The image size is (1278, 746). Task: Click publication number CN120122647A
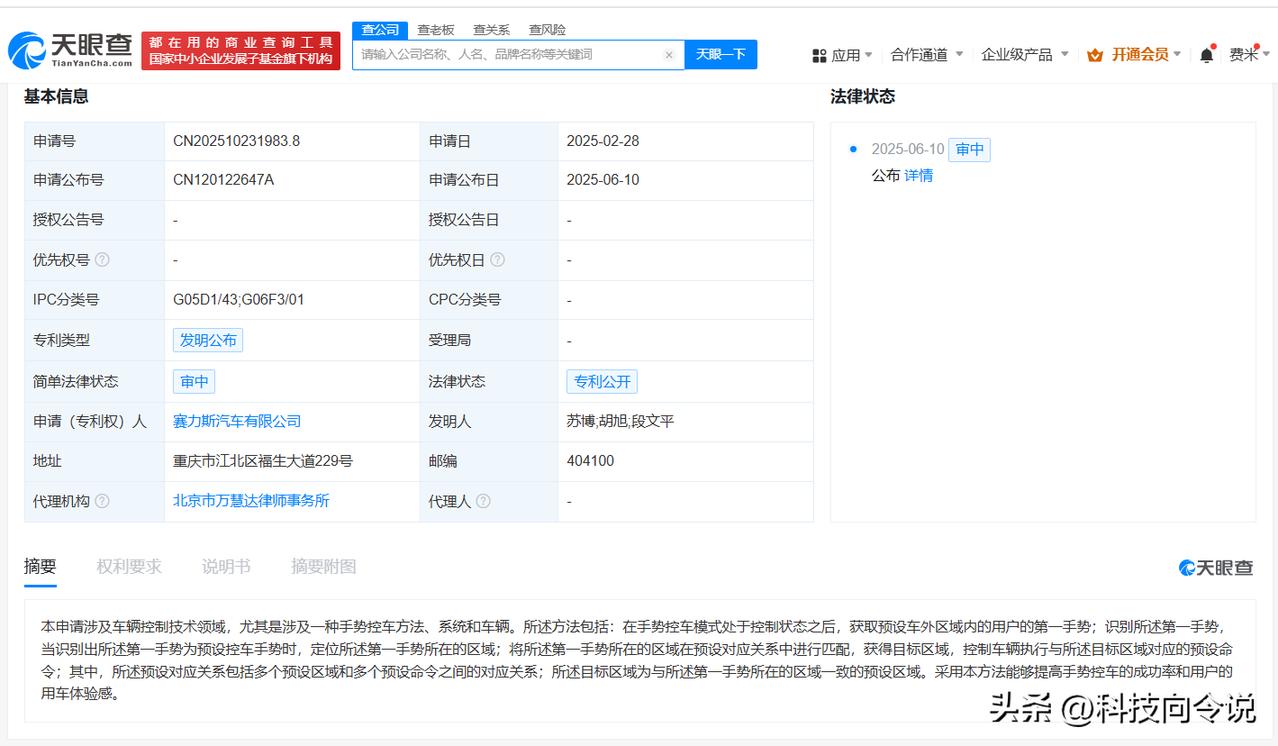[223, 180]
